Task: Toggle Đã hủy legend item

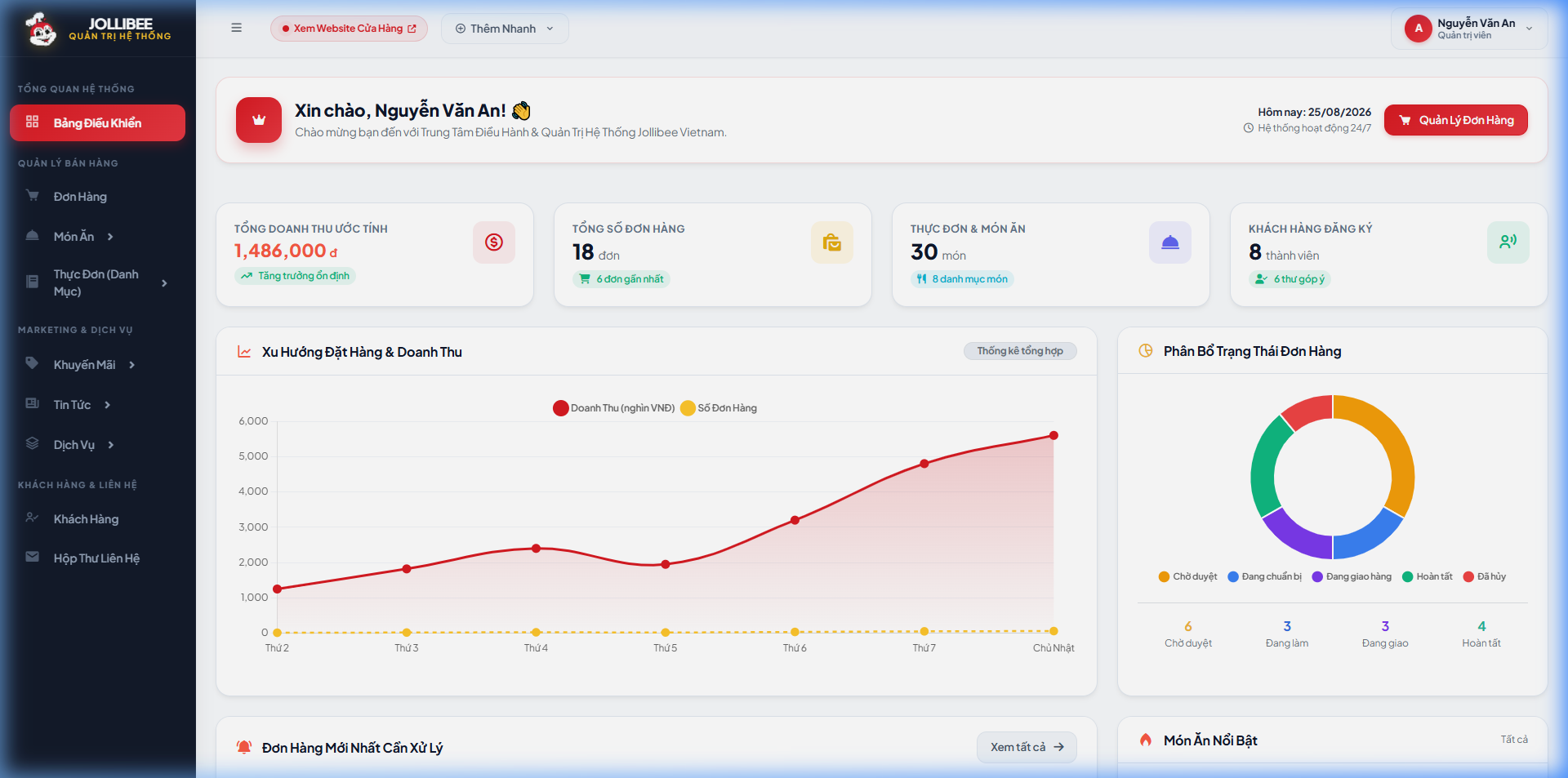Action: point(1485,576)
